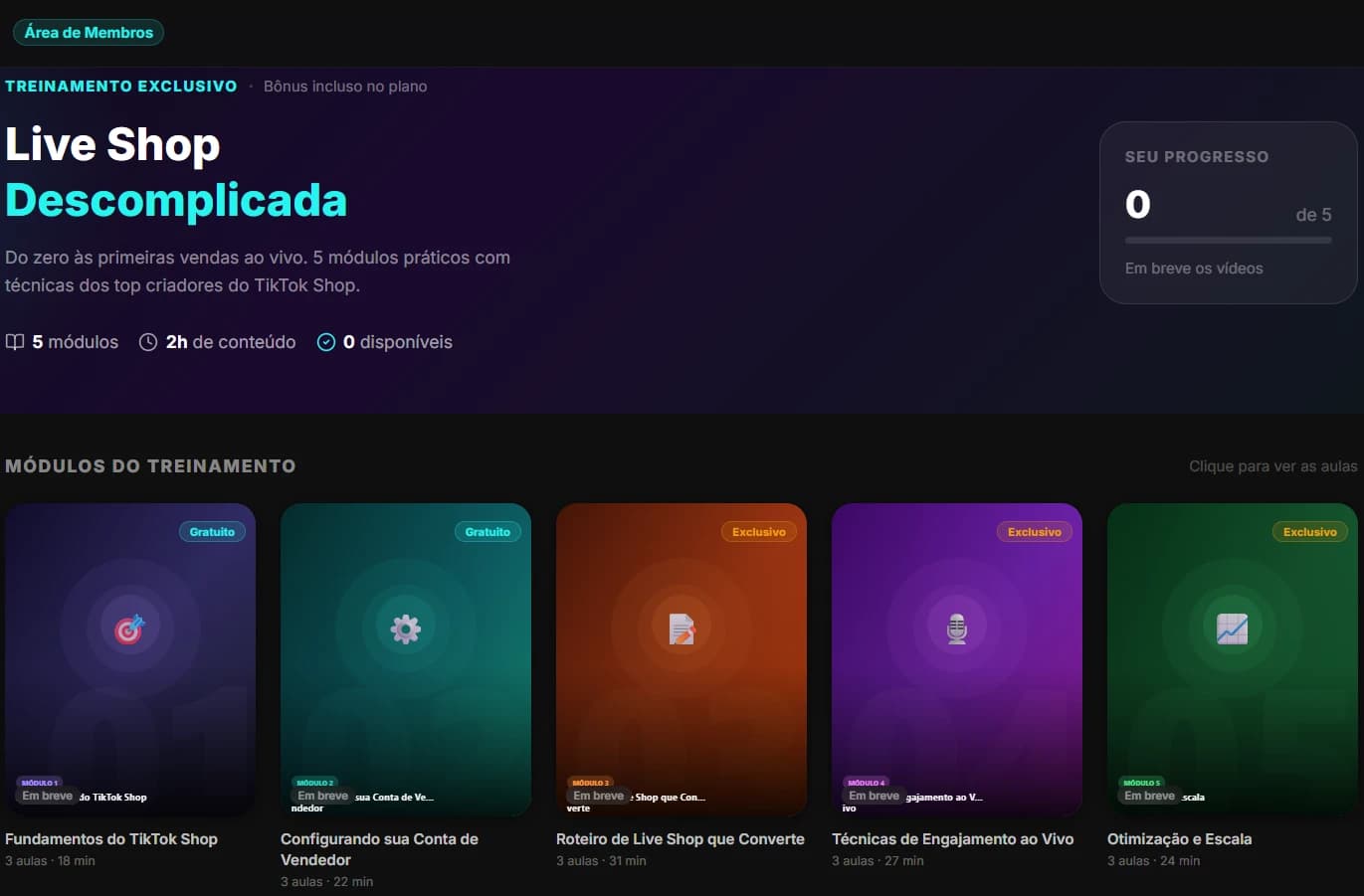Click the Módulo 5 label on green card
The width and height of the screenshot is (1364, 896).
(x=1142, y=783)
